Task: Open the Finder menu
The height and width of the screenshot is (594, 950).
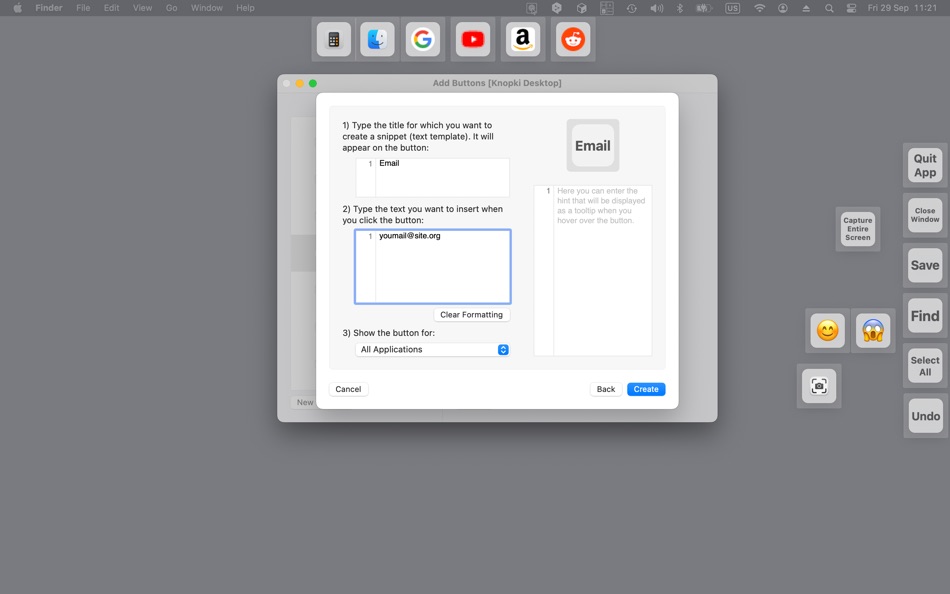Action: click(x=48, y=8)
